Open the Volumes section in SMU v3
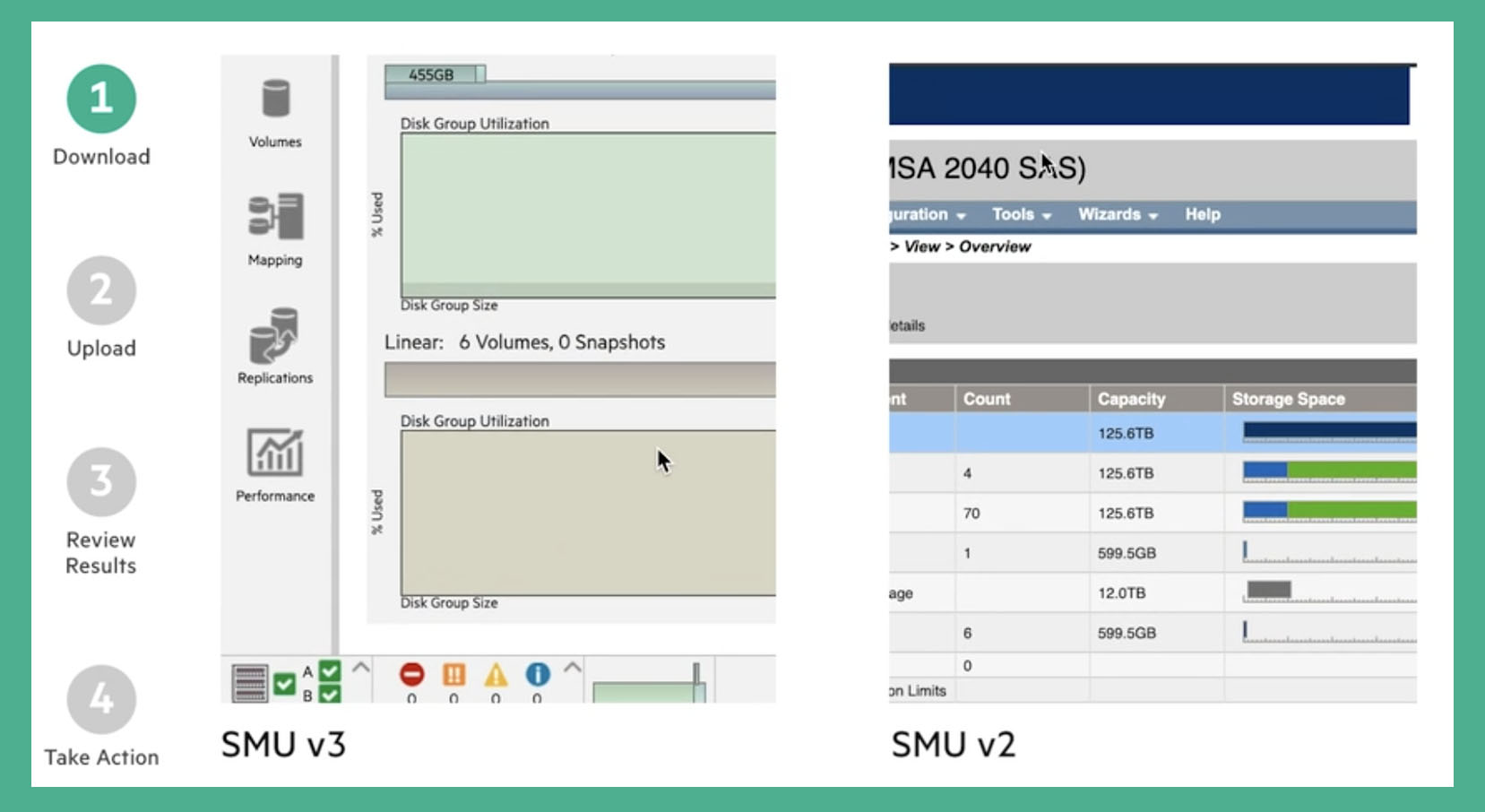The width and height of the screenshot is (1485, 812). [275, 113]
